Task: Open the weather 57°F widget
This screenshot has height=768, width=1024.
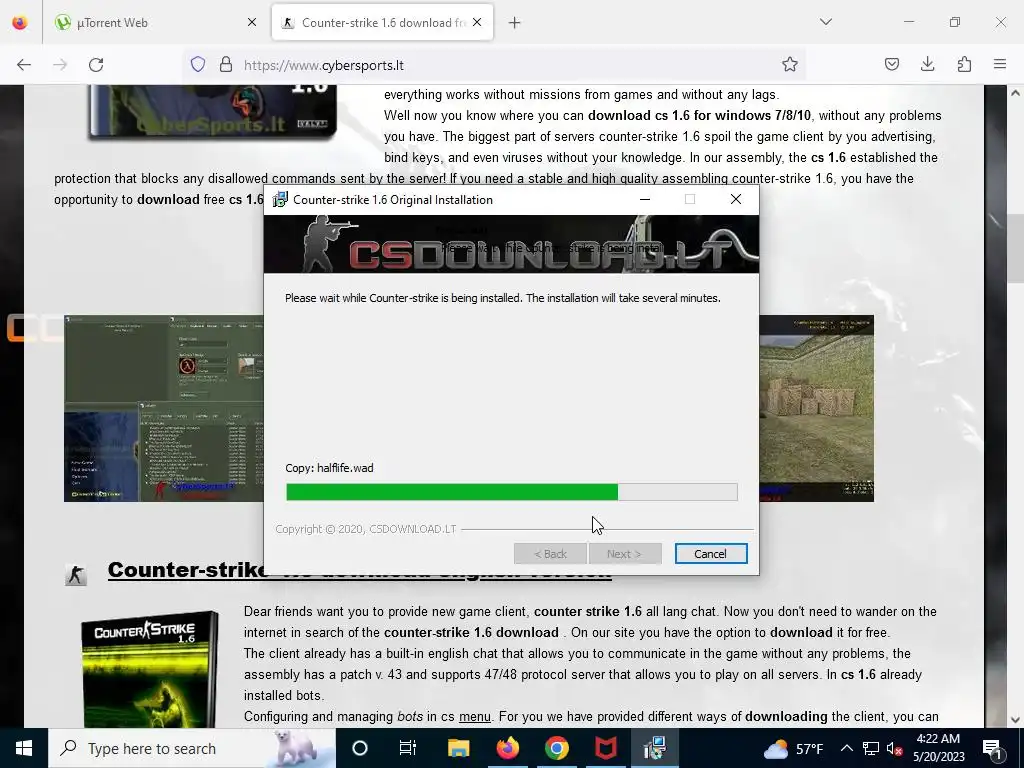Action: tap(792, 748)
